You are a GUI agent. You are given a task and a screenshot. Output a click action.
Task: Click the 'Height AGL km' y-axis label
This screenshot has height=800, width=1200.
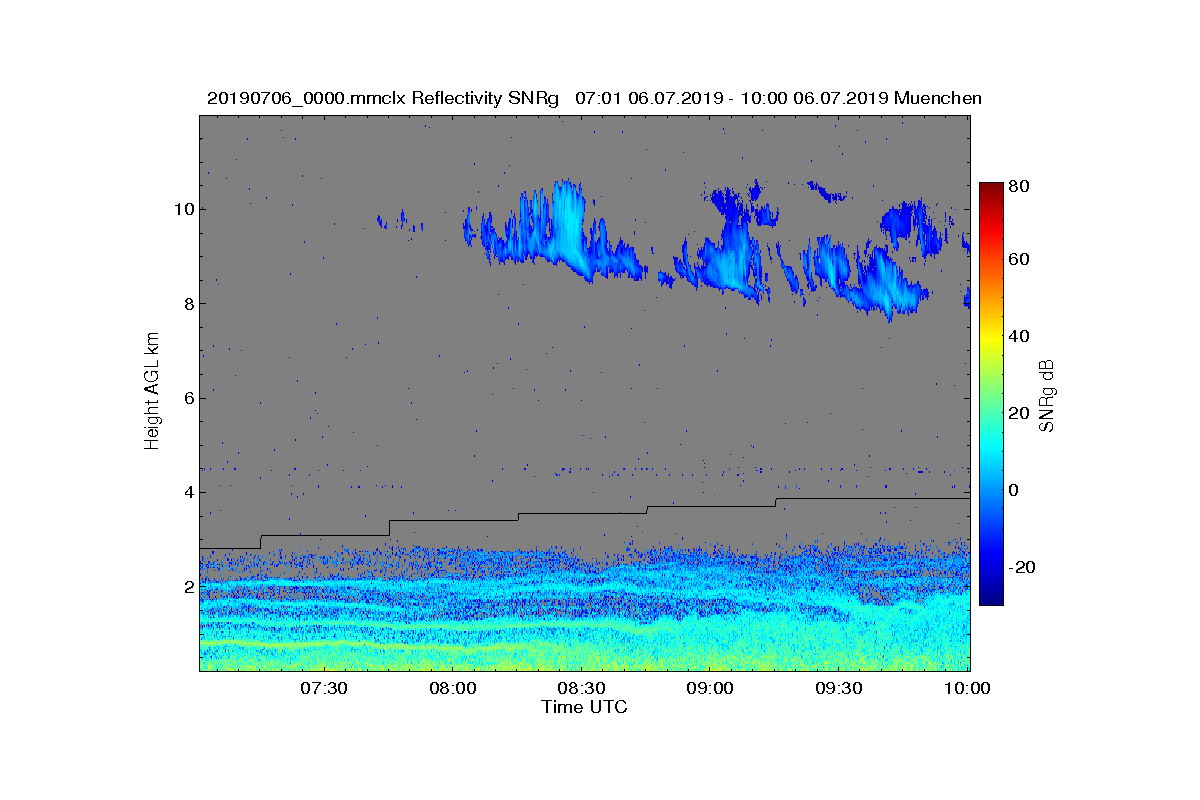click(153, 390)
